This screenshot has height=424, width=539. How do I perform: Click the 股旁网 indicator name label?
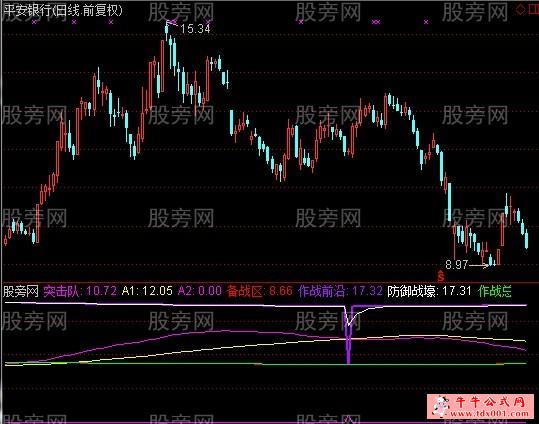click(x=21, y=291)
